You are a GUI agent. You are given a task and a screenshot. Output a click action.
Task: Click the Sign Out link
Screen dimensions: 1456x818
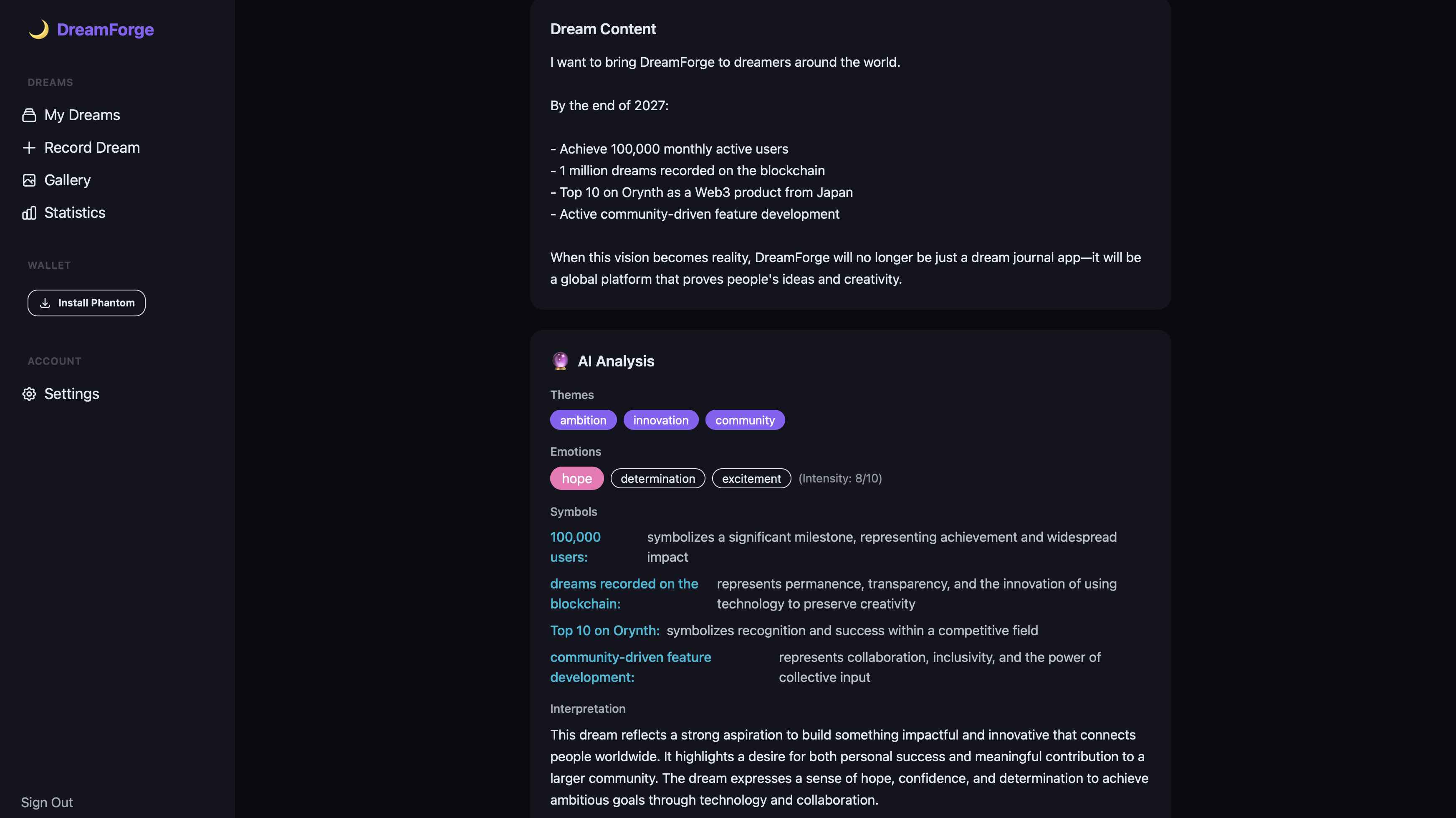tap(47, 802)
